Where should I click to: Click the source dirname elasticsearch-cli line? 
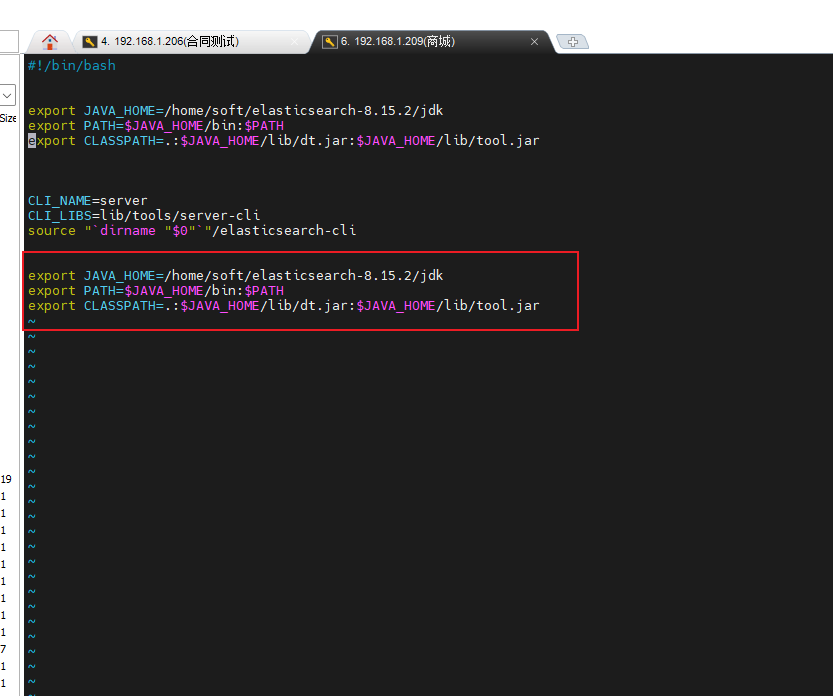pyautogui.click(x=192, y=230)
